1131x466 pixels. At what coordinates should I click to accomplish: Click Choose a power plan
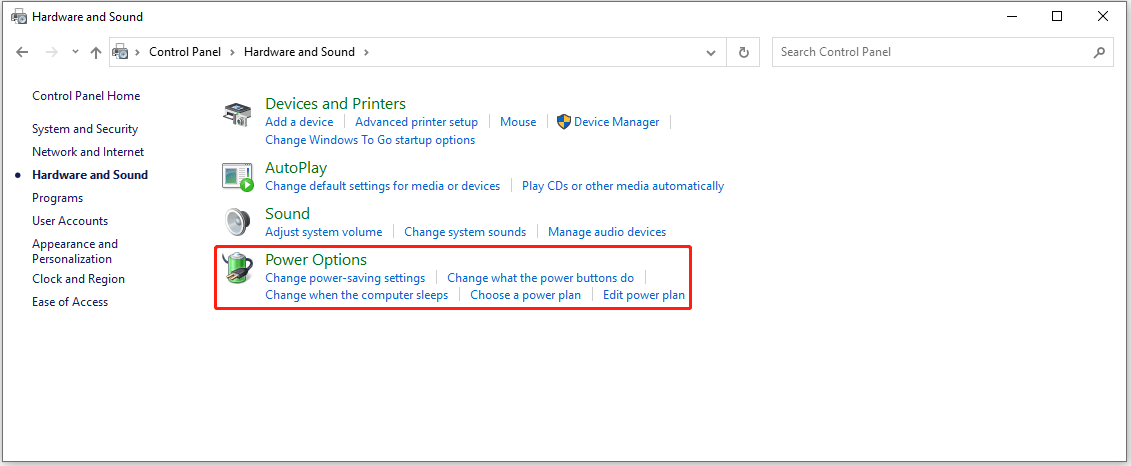pyautogui.click(x=526, y=295)
